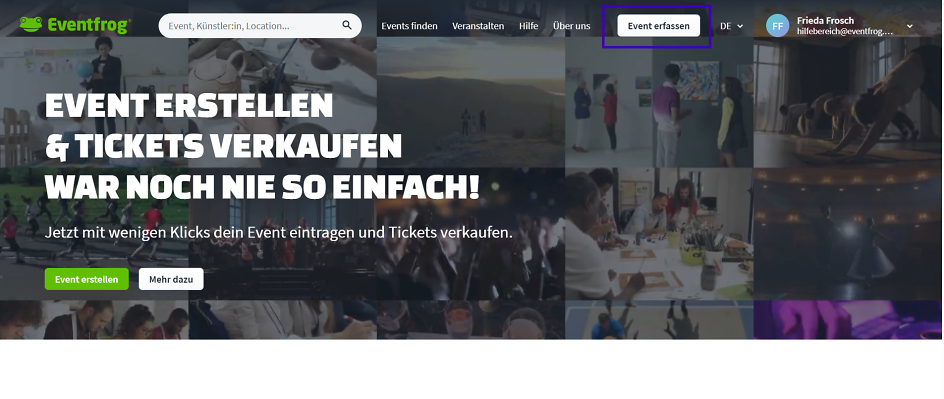Screen dimensions: 944x399
Task: Open the Events finden menu
Action: pos(409,26)
